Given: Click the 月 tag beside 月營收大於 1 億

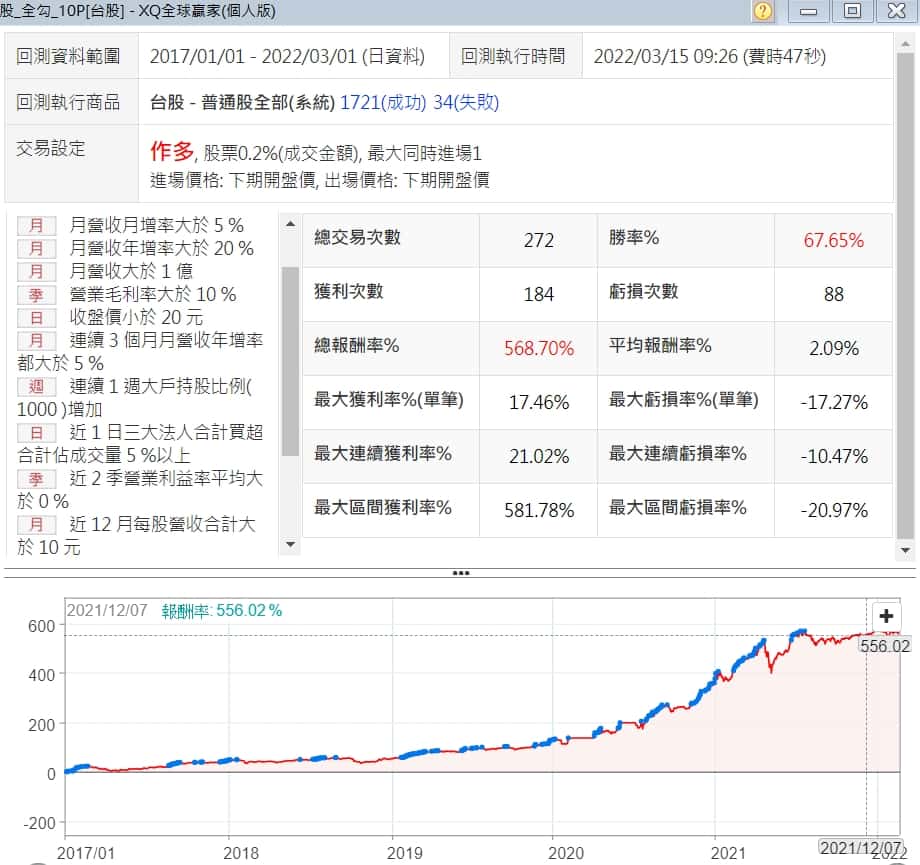Looking at the screenshot, I should [36, 271].
